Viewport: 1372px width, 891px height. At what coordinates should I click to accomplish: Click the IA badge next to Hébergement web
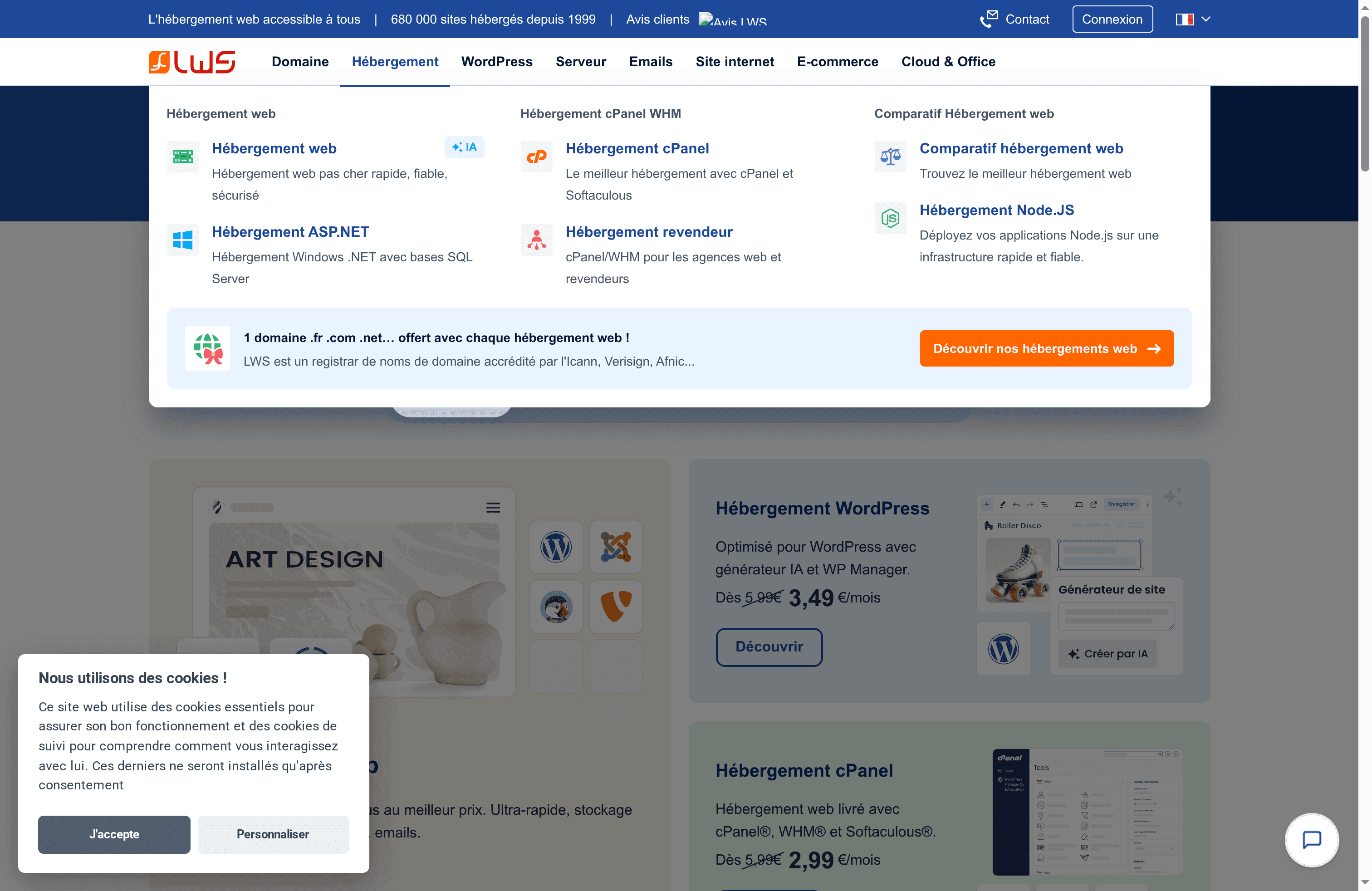(x=465, y=147)
